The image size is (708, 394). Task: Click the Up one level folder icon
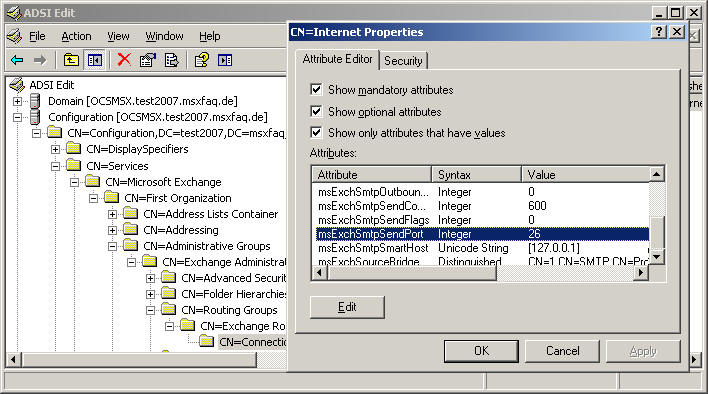tap(71, 60)
